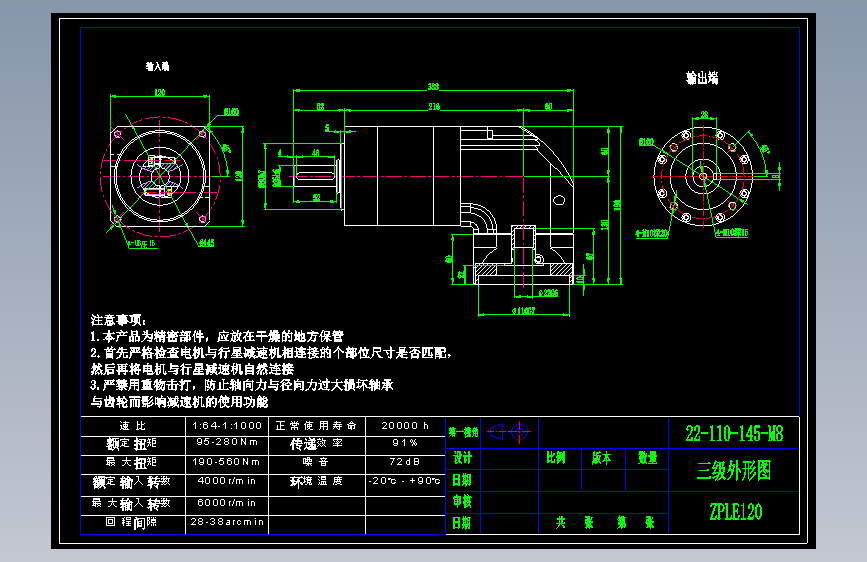Select note 3 about forbidding heavy impact
The width and height of the screenshot is (867, 562).
242,393
